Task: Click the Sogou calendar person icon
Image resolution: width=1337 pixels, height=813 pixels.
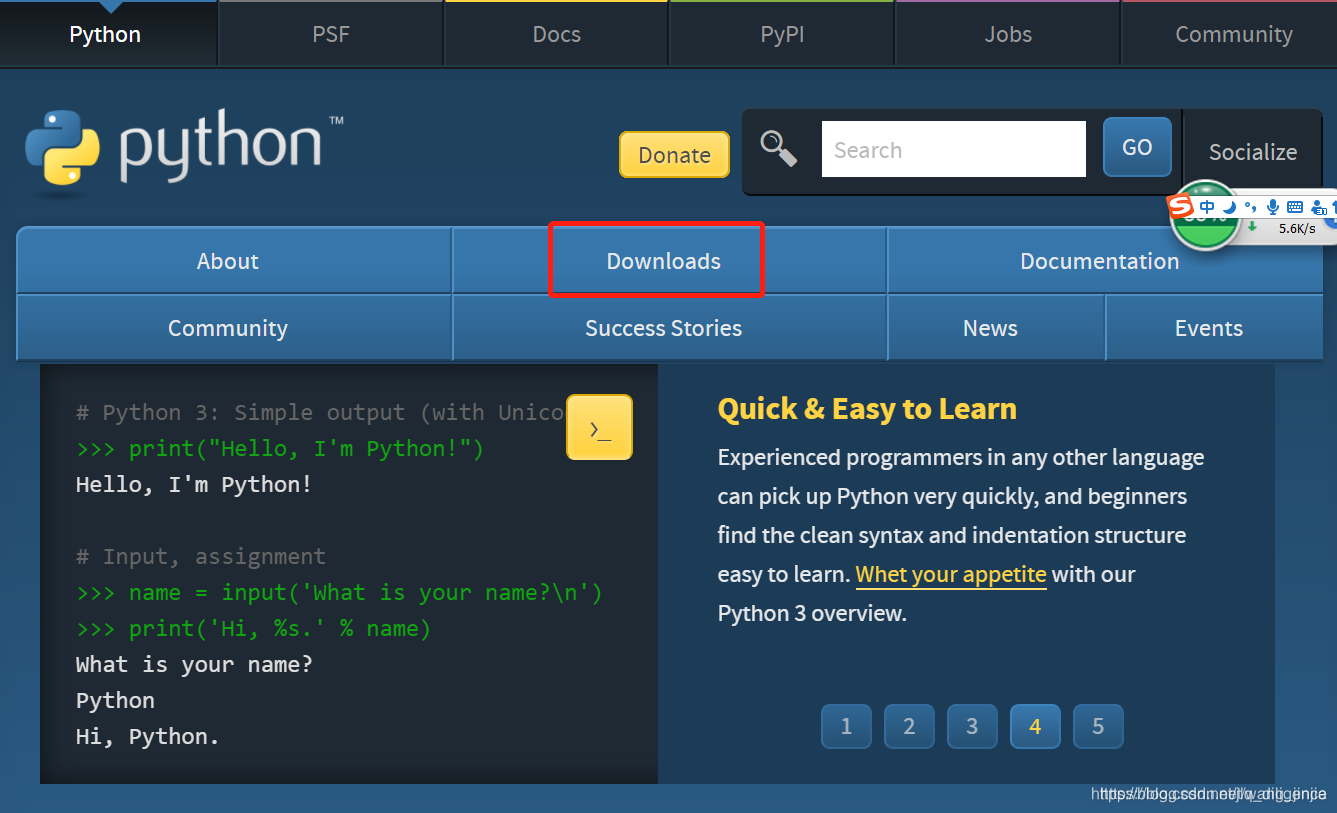Action: coord(1319,207)
